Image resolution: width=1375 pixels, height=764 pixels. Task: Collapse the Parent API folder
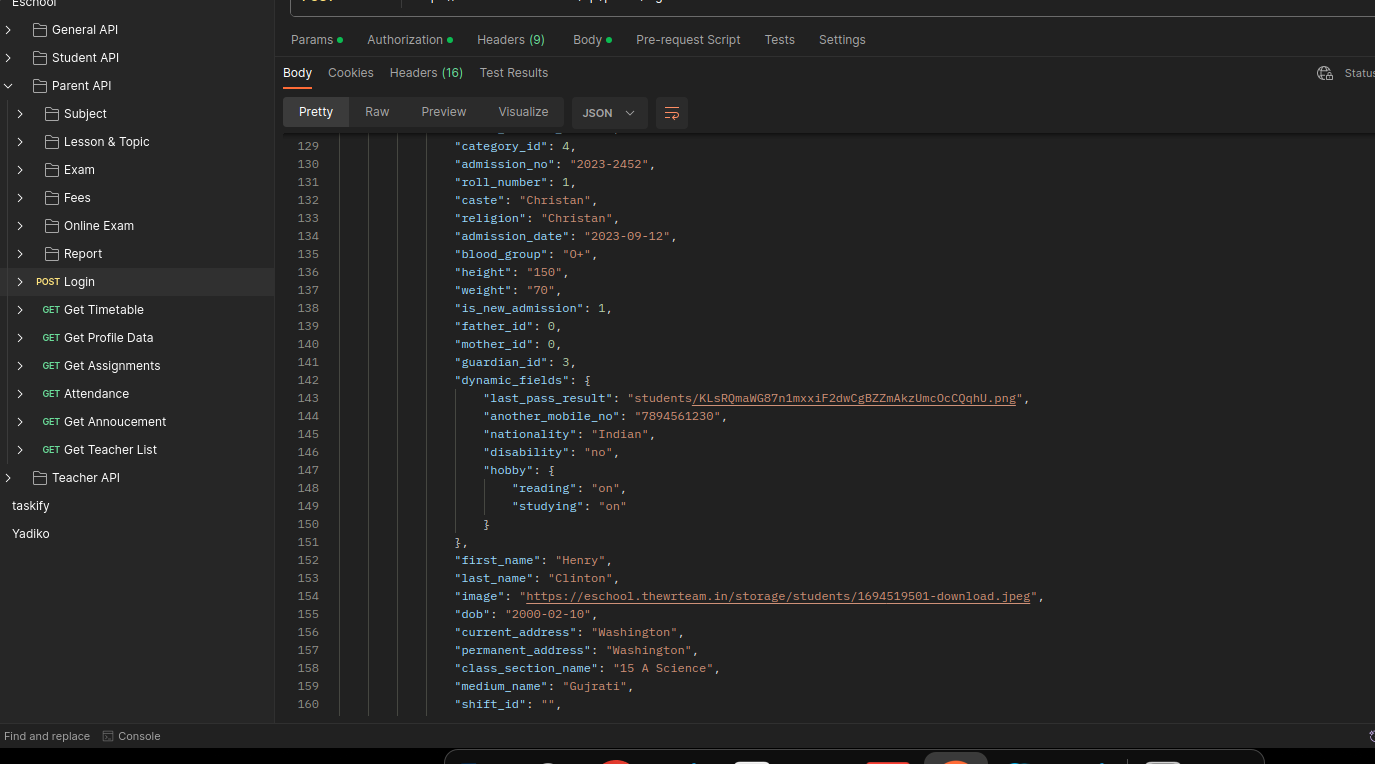coord(8,86)
